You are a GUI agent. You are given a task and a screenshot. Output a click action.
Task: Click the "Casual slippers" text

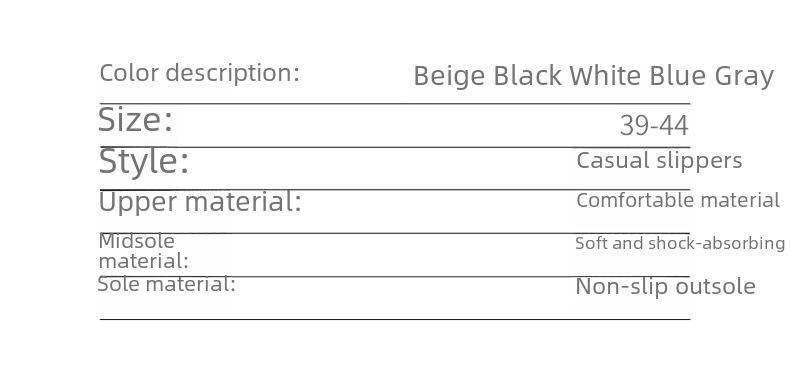pyautogui.click(x=659, y=161)
